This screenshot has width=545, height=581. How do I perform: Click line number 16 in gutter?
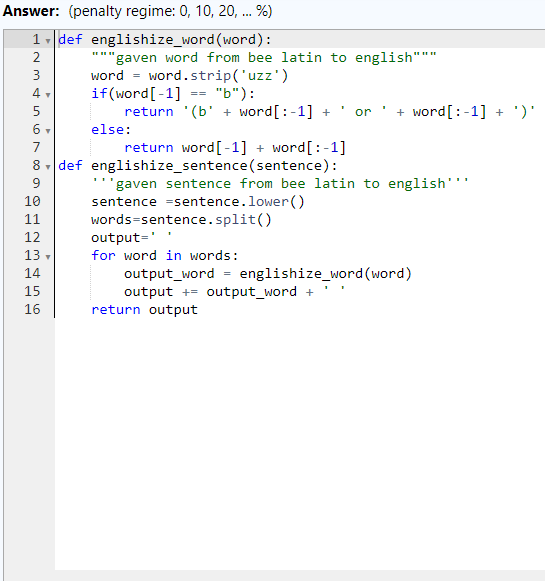tap(32, 309)
